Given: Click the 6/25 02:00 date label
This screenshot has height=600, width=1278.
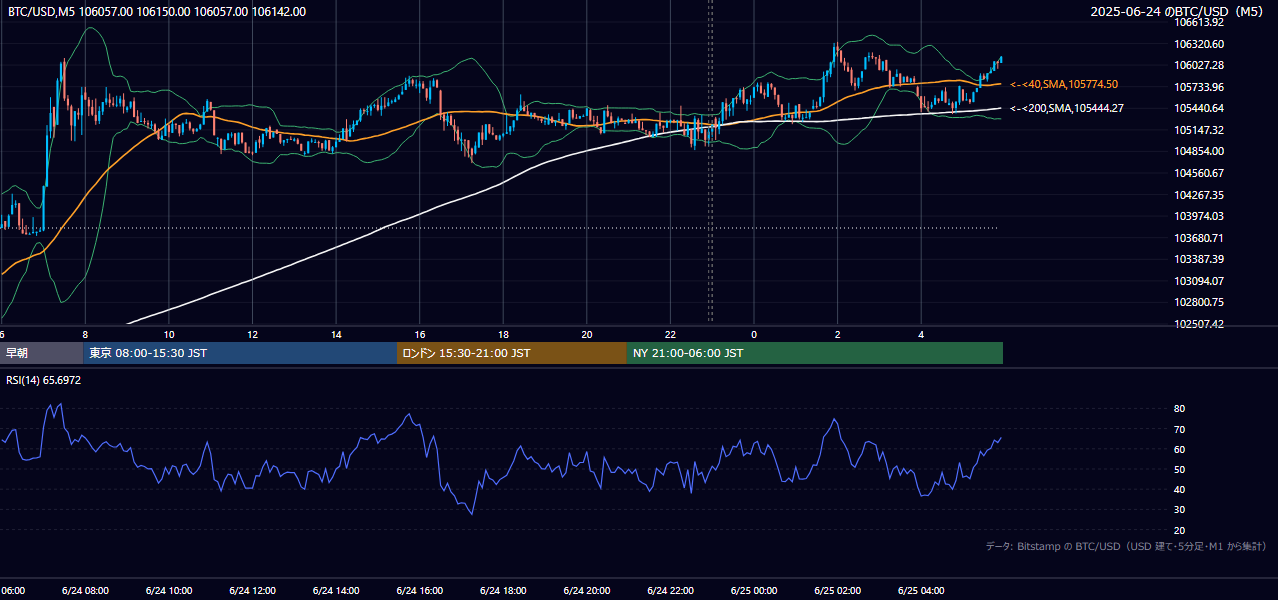Looking at the screenshot, I should (838, 590).
